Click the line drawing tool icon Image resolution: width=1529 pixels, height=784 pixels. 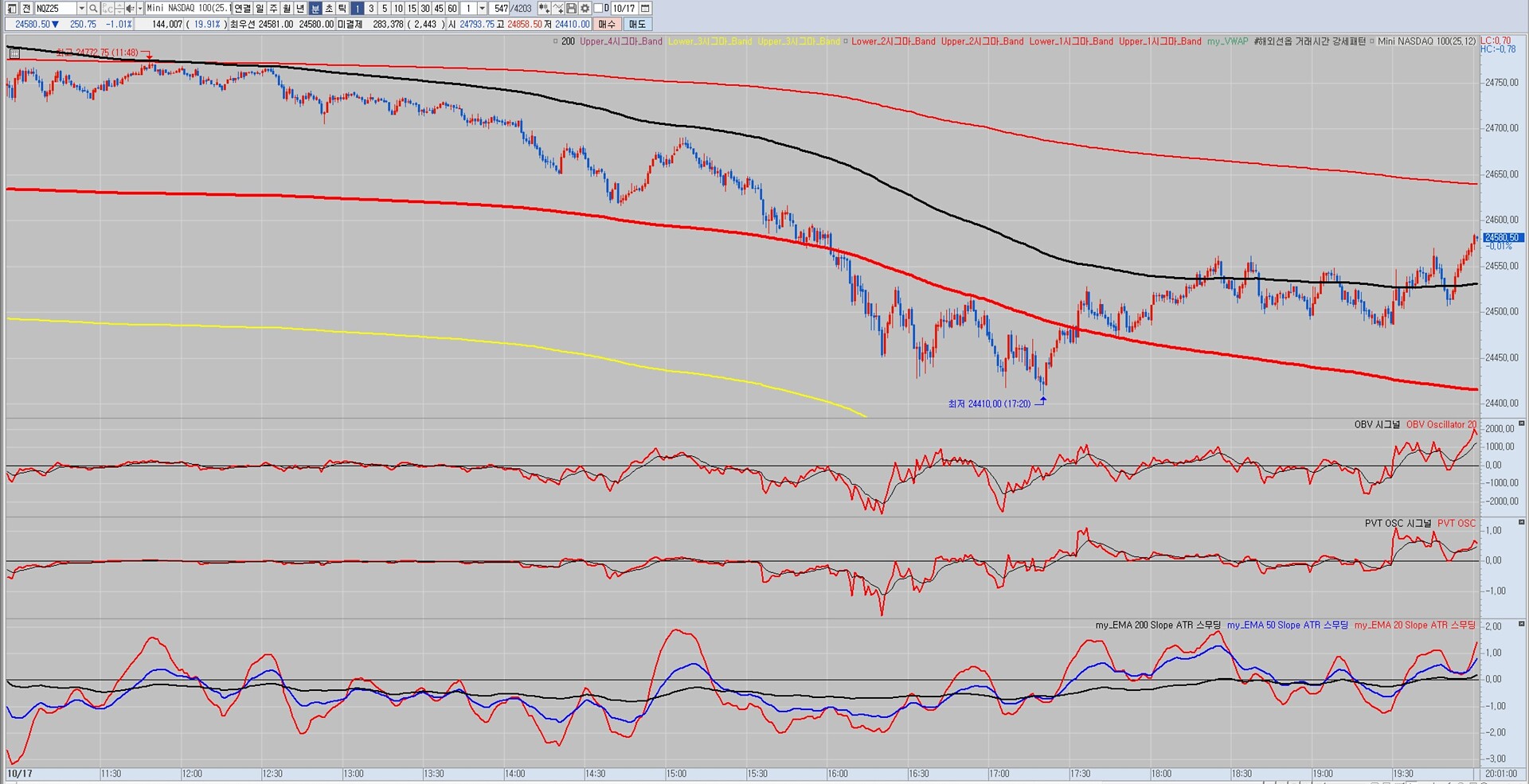pos(558,8)
